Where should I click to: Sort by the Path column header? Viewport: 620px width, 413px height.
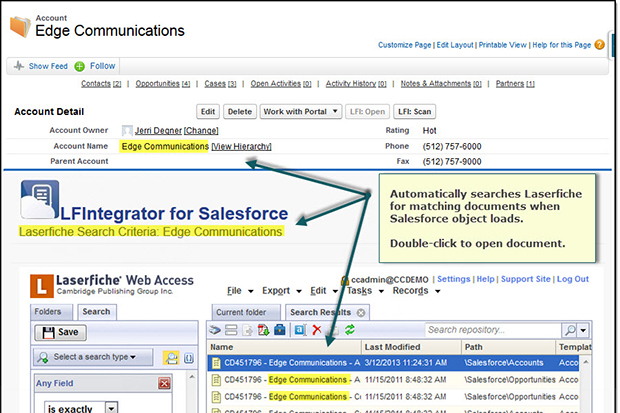pos(508,347)
